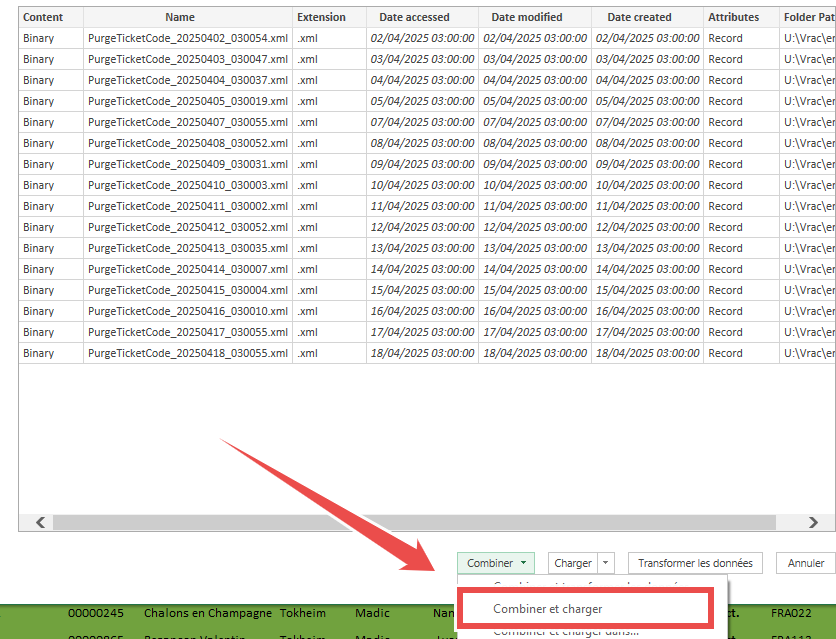Image resolution: width=836 pixels, height=639 pixels.
Task: Click the horizontal scrollbar left arrow
Action: [x=40, y=522]
